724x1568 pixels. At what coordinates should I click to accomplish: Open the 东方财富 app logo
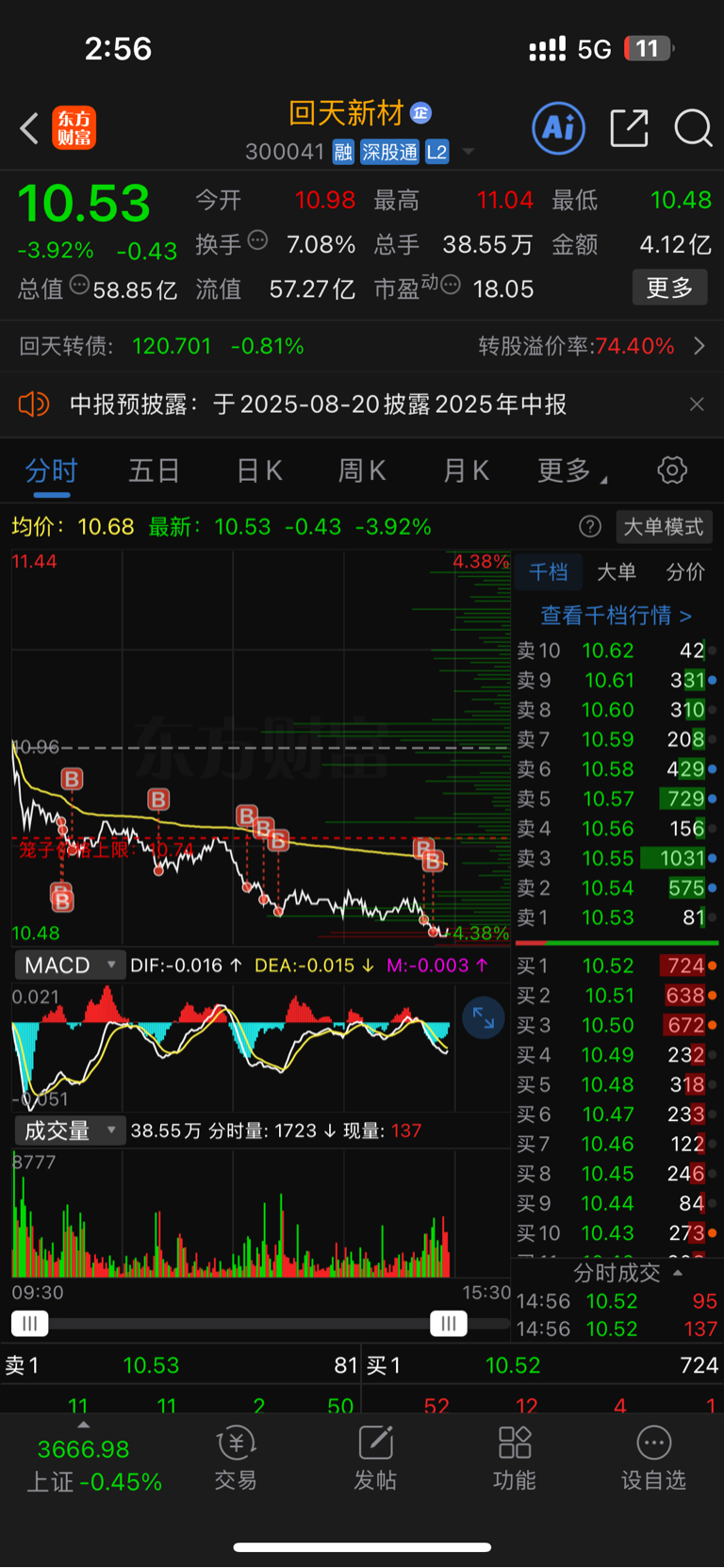pos(74,128)
